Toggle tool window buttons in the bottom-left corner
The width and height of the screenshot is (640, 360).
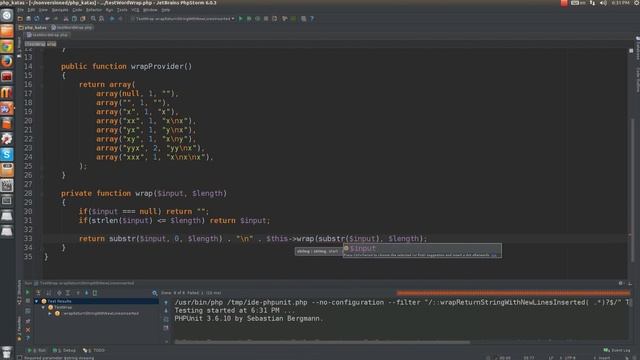tap(19, 358)
